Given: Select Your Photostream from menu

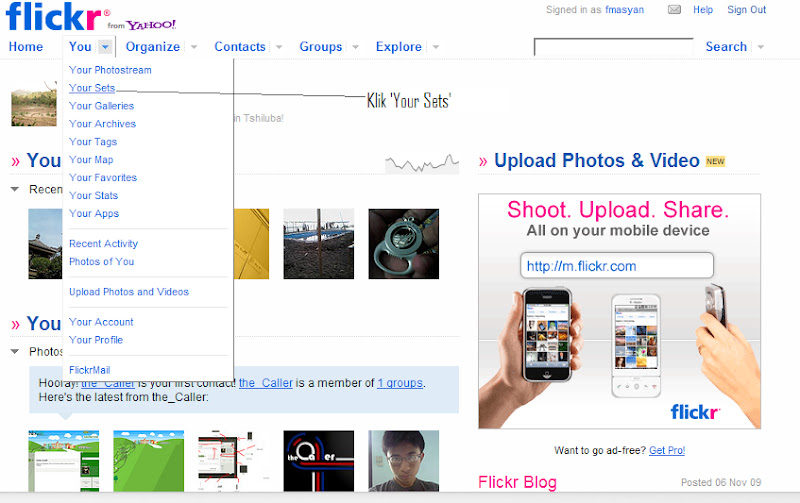Looking at the screenshot, I should click(110, 70).
